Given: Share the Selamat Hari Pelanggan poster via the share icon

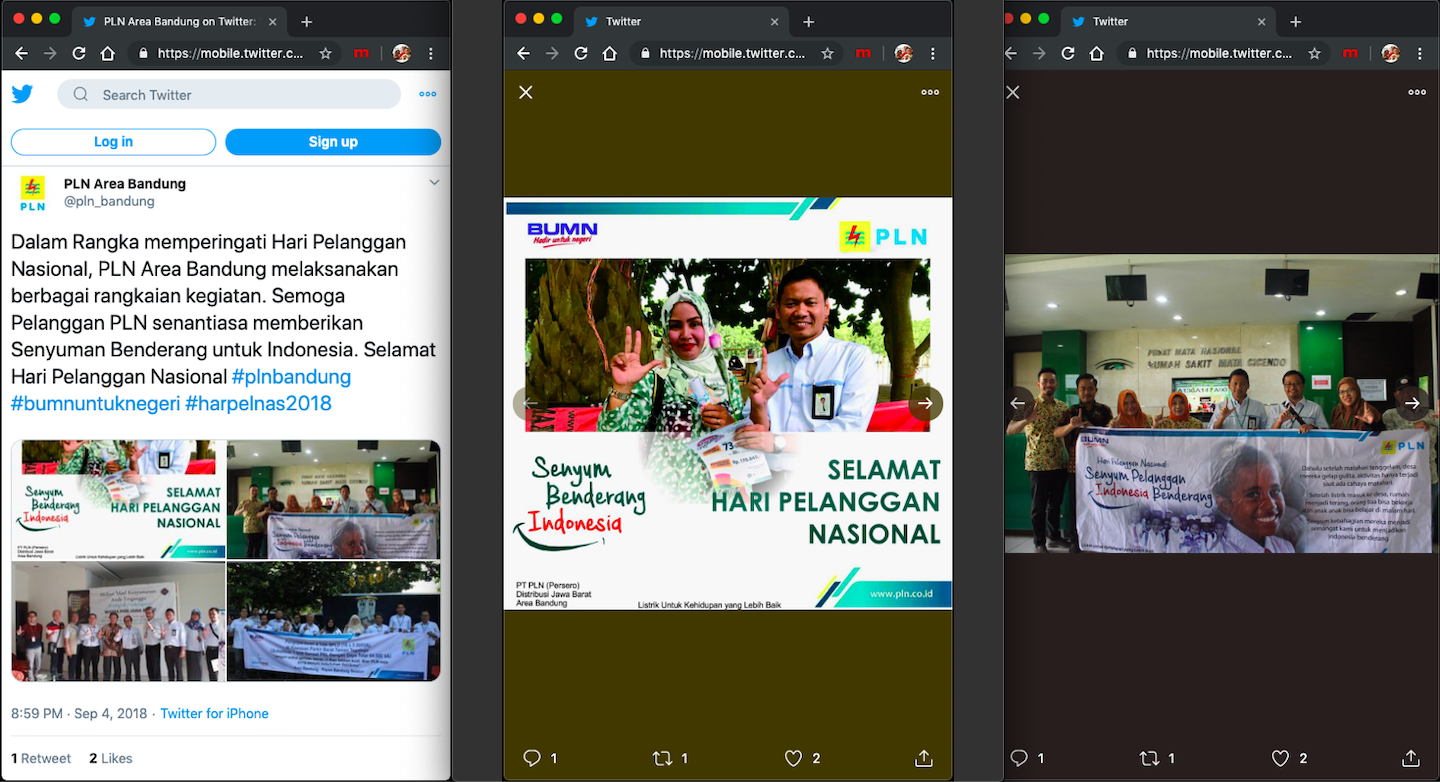Looking at the screenshot, I should point(924,758).
